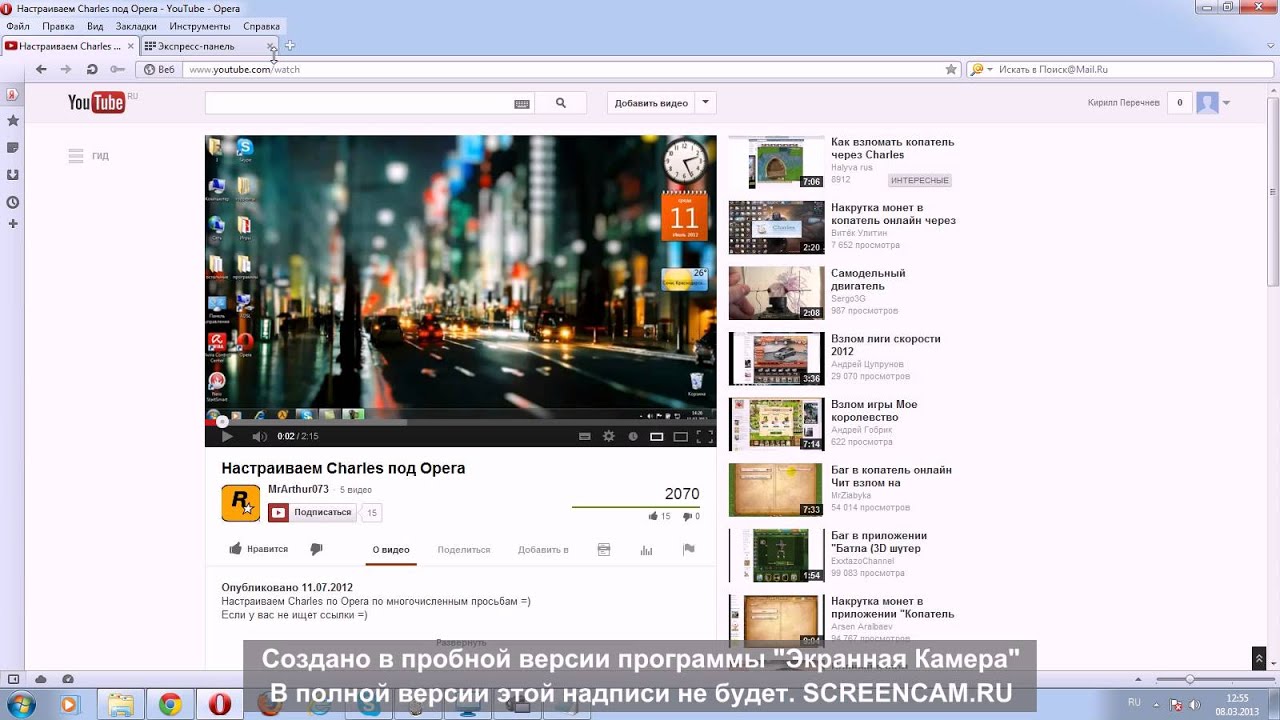Viewport: 1280px width, 720px height.
Task: Bookmark page with address bar star
Action: (951, 69)
